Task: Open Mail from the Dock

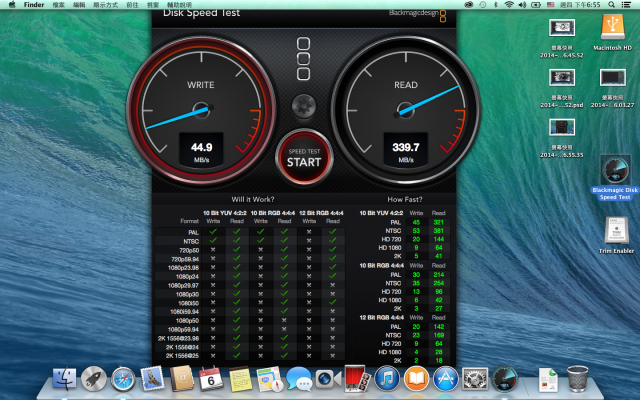Action: (152, 378)
